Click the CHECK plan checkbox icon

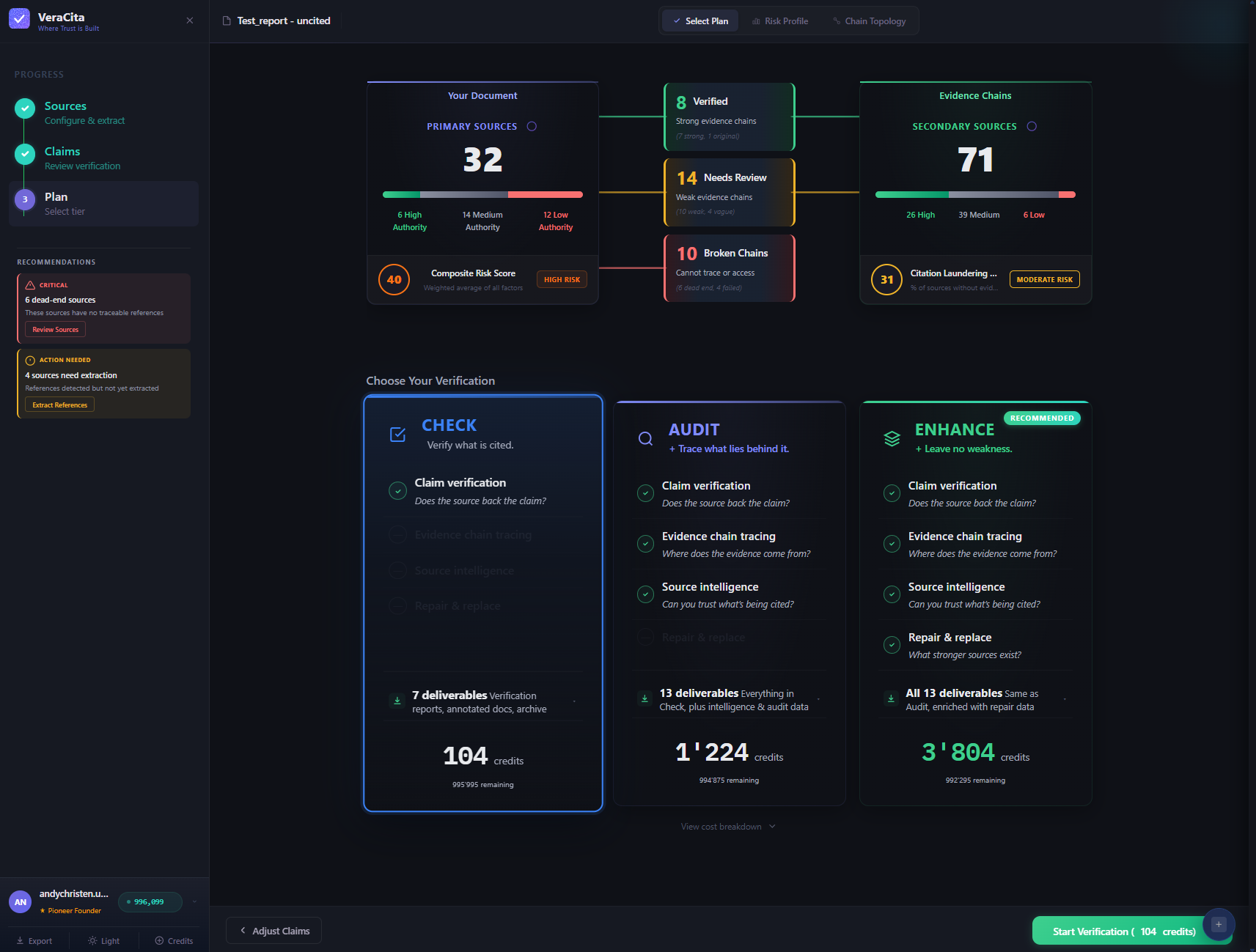[397, 435]
